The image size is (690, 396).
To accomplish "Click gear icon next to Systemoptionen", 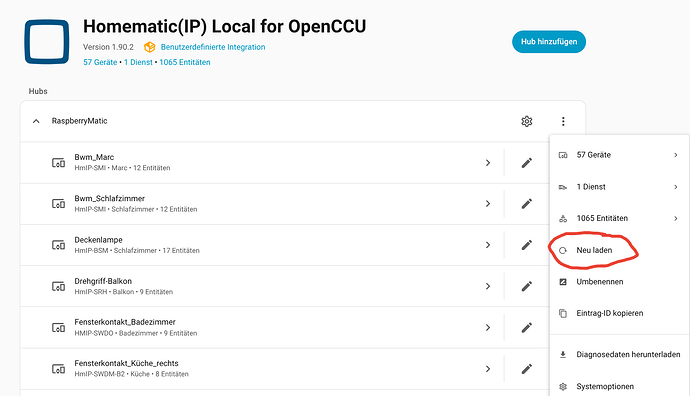I will click(x=563, y=386).
